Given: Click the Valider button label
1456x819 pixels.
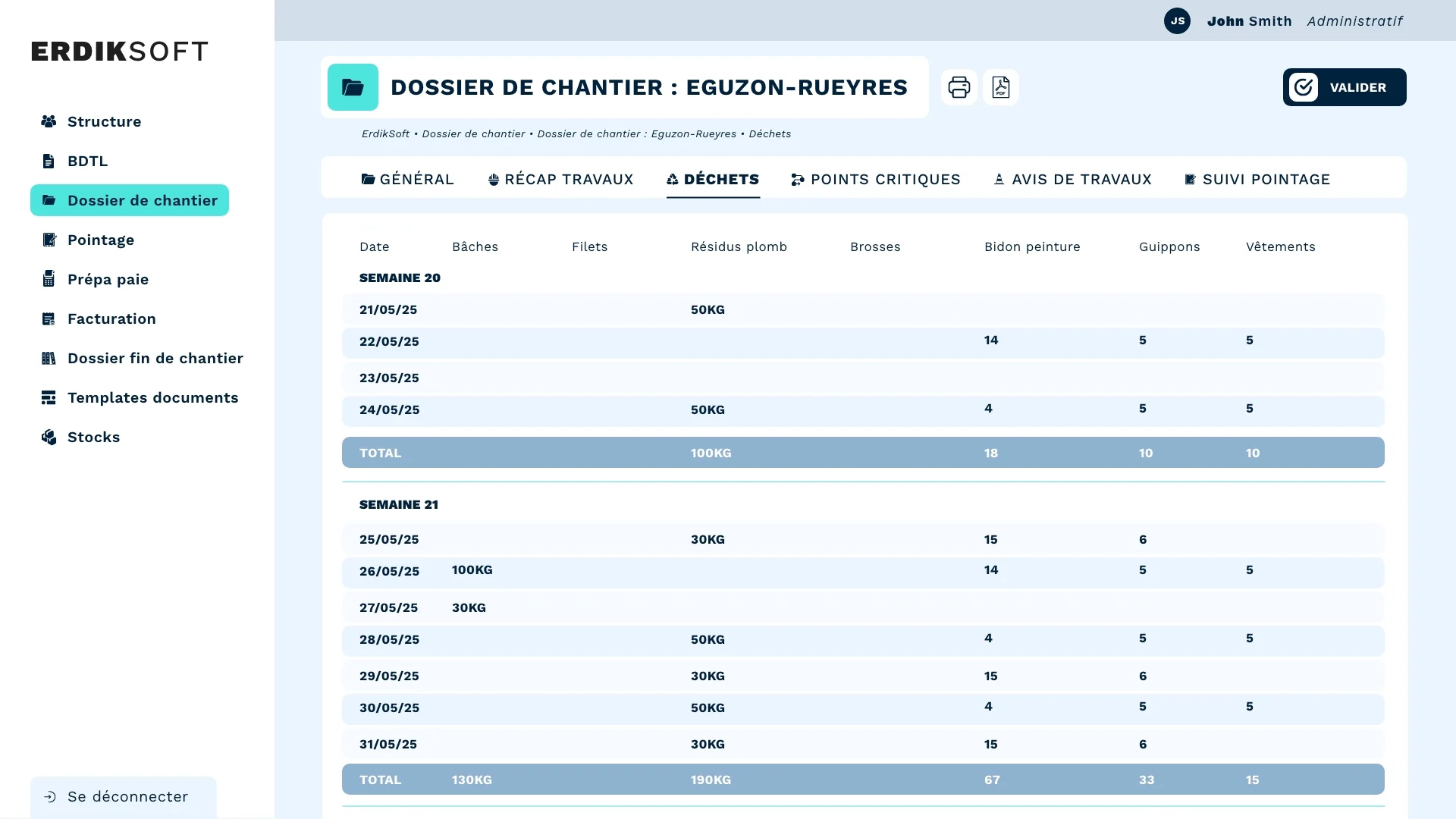Looking at the screenshot, I should coord(1357,87).
